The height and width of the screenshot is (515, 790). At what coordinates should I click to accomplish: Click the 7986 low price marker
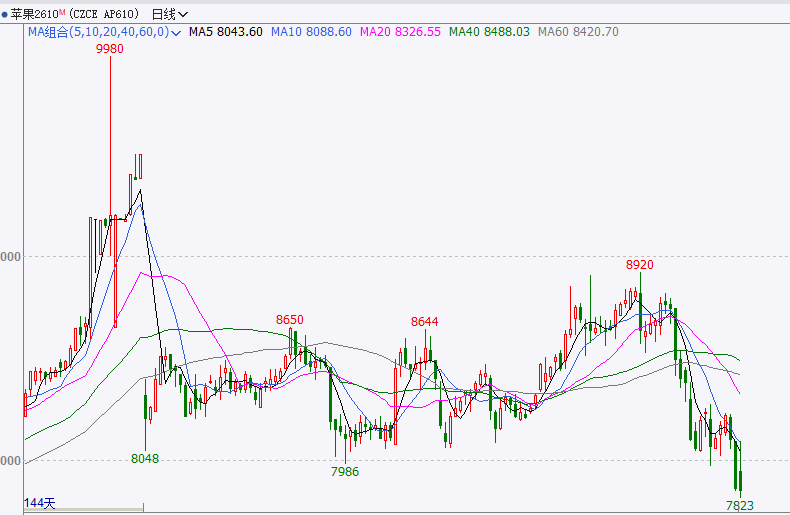click(344, 471)
